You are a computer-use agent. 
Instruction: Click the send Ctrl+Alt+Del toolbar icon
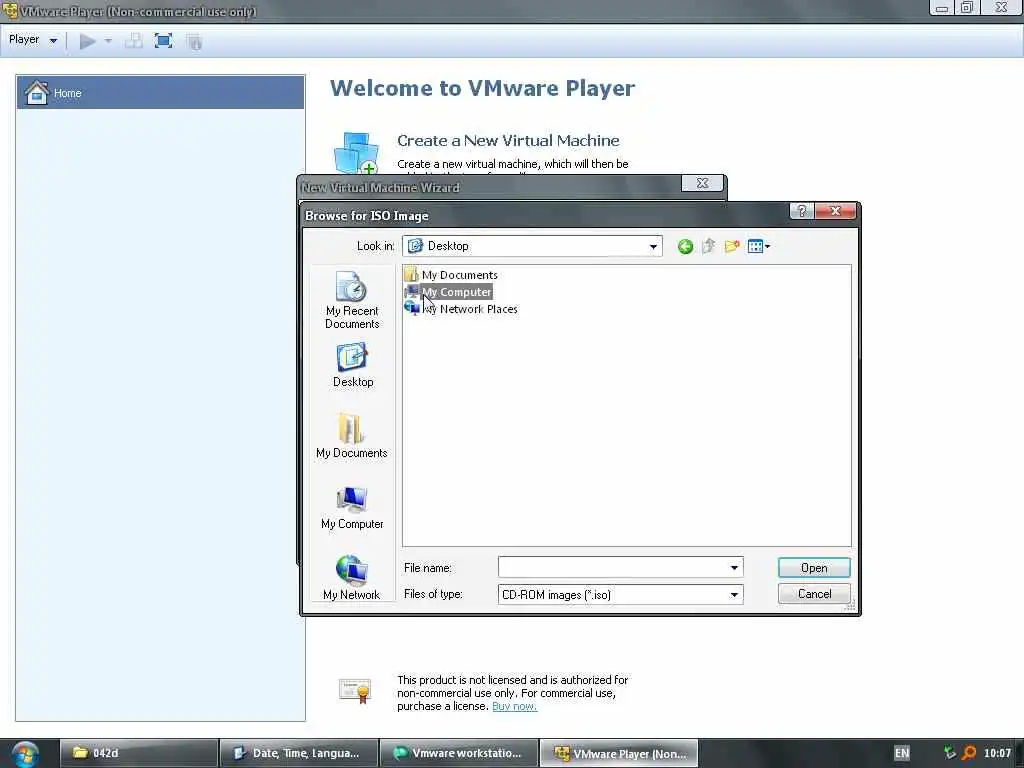(x=134, y=41)
